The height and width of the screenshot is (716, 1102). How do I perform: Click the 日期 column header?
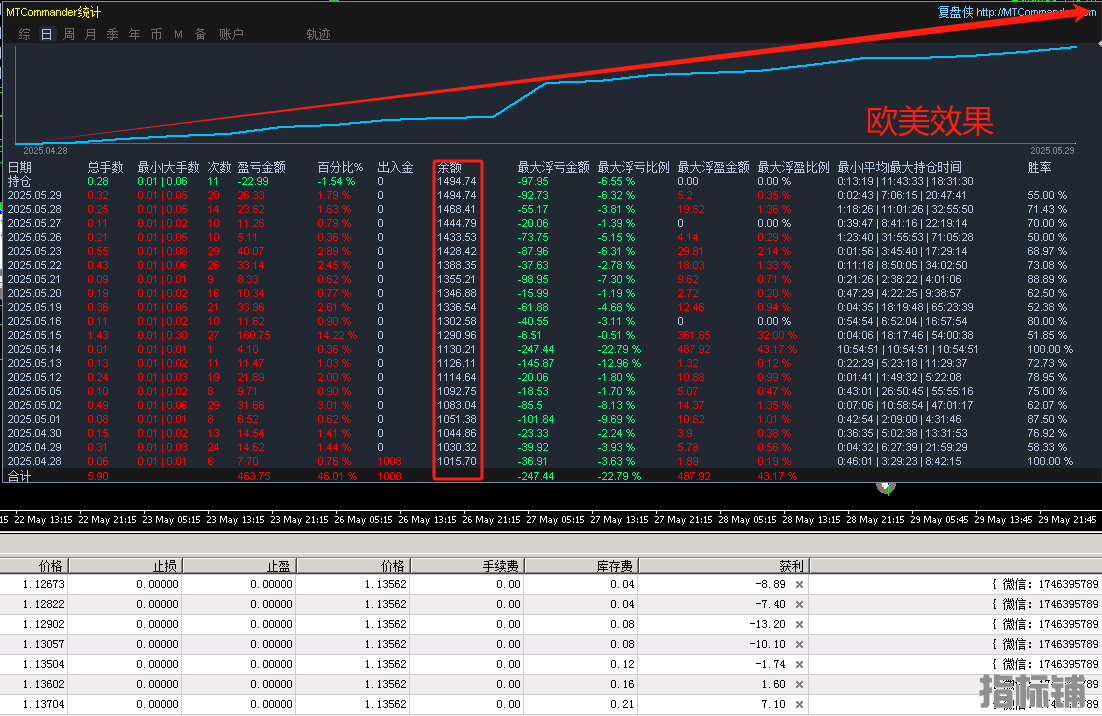pos(20,167)
